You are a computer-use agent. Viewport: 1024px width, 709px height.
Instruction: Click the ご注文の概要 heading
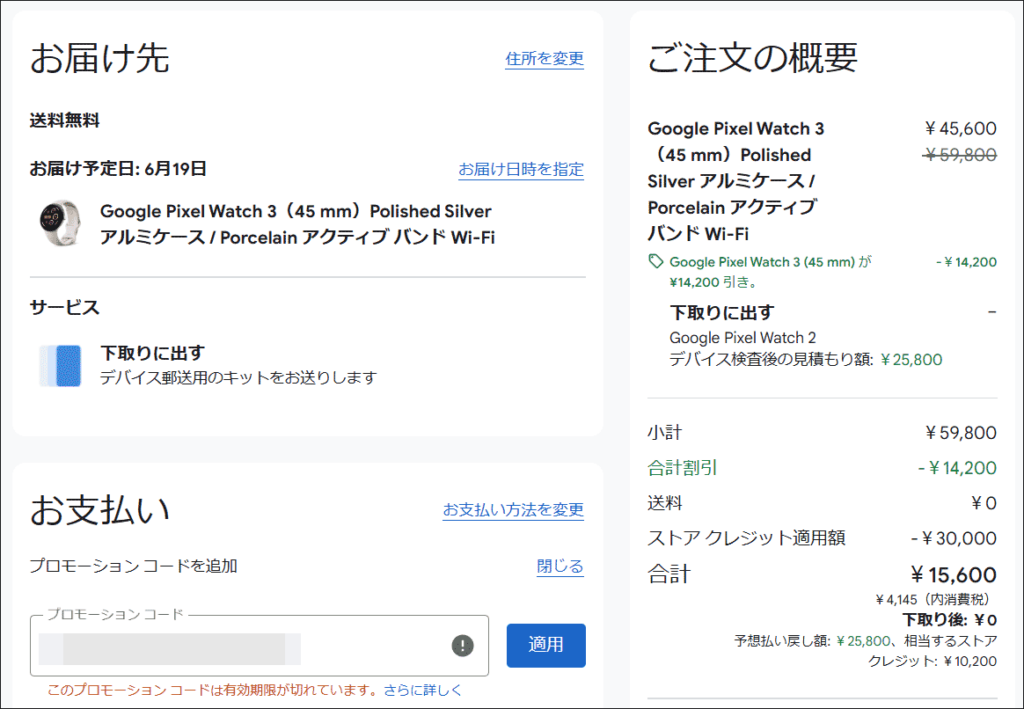pos(752,57)
